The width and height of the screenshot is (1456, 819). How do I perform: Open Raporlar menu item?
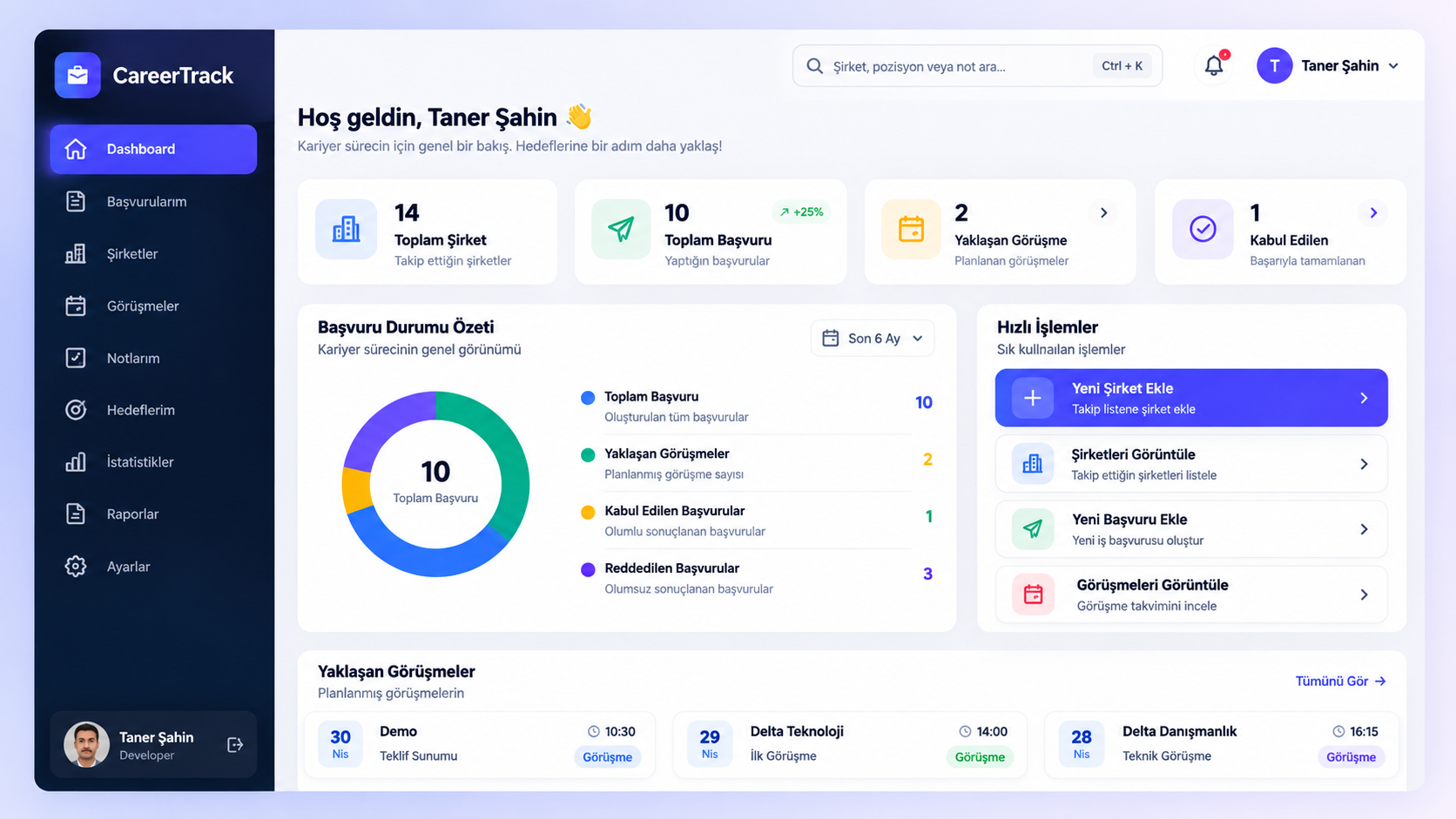[x=153, y=514]
